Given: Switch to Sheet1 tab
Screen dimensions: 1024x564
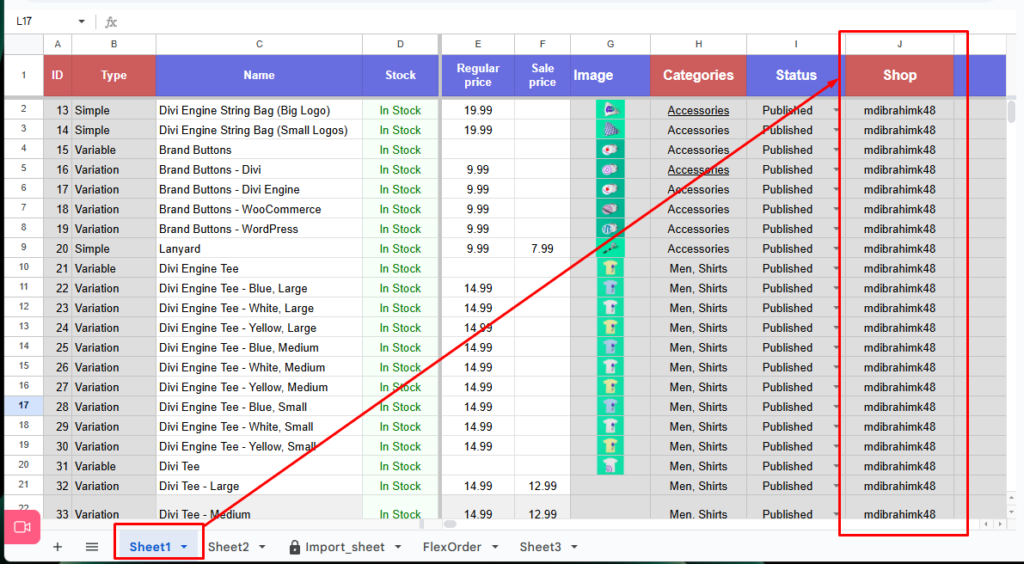Looking at the screenshot, I should [150, 547].
